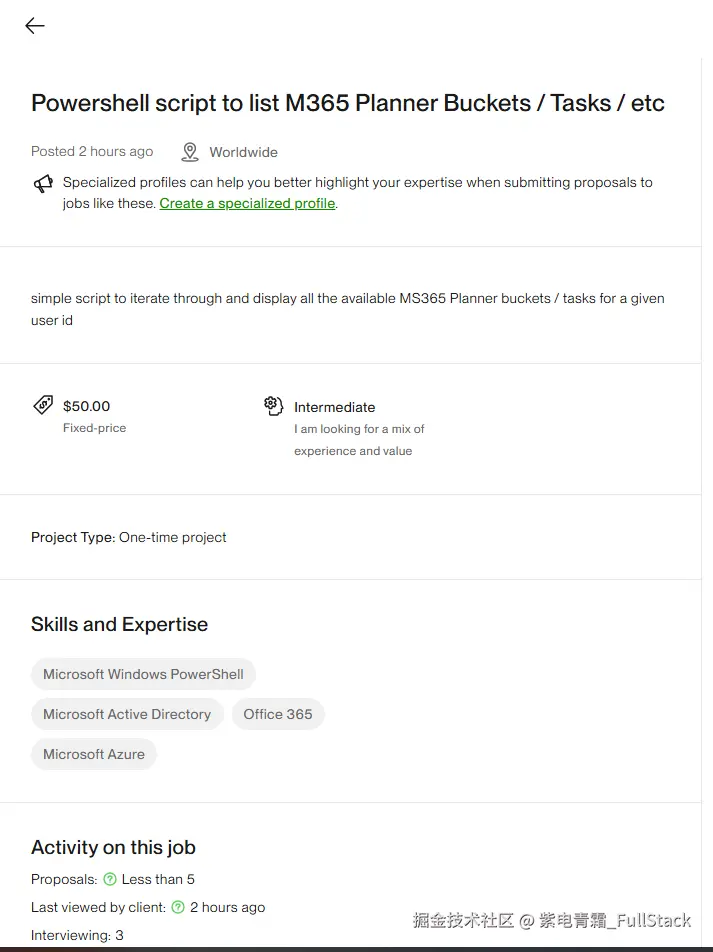The width and height of the screenshot is (713, 952).
Task: Click the job title heading text
Action: [x=347, y=103]
